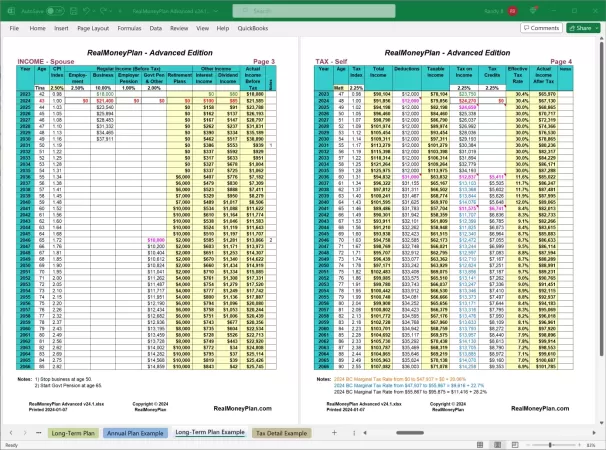Click the Comments button
Screen dimensions: 606x450
click(539, 29)
